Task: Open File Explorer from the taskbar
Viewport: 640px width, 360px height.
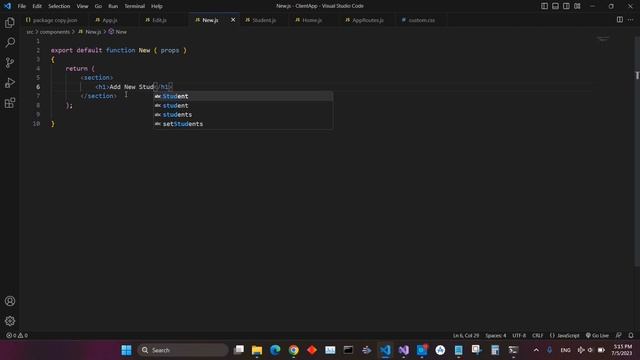Action: pyautogui.click(x=257, y=350)
